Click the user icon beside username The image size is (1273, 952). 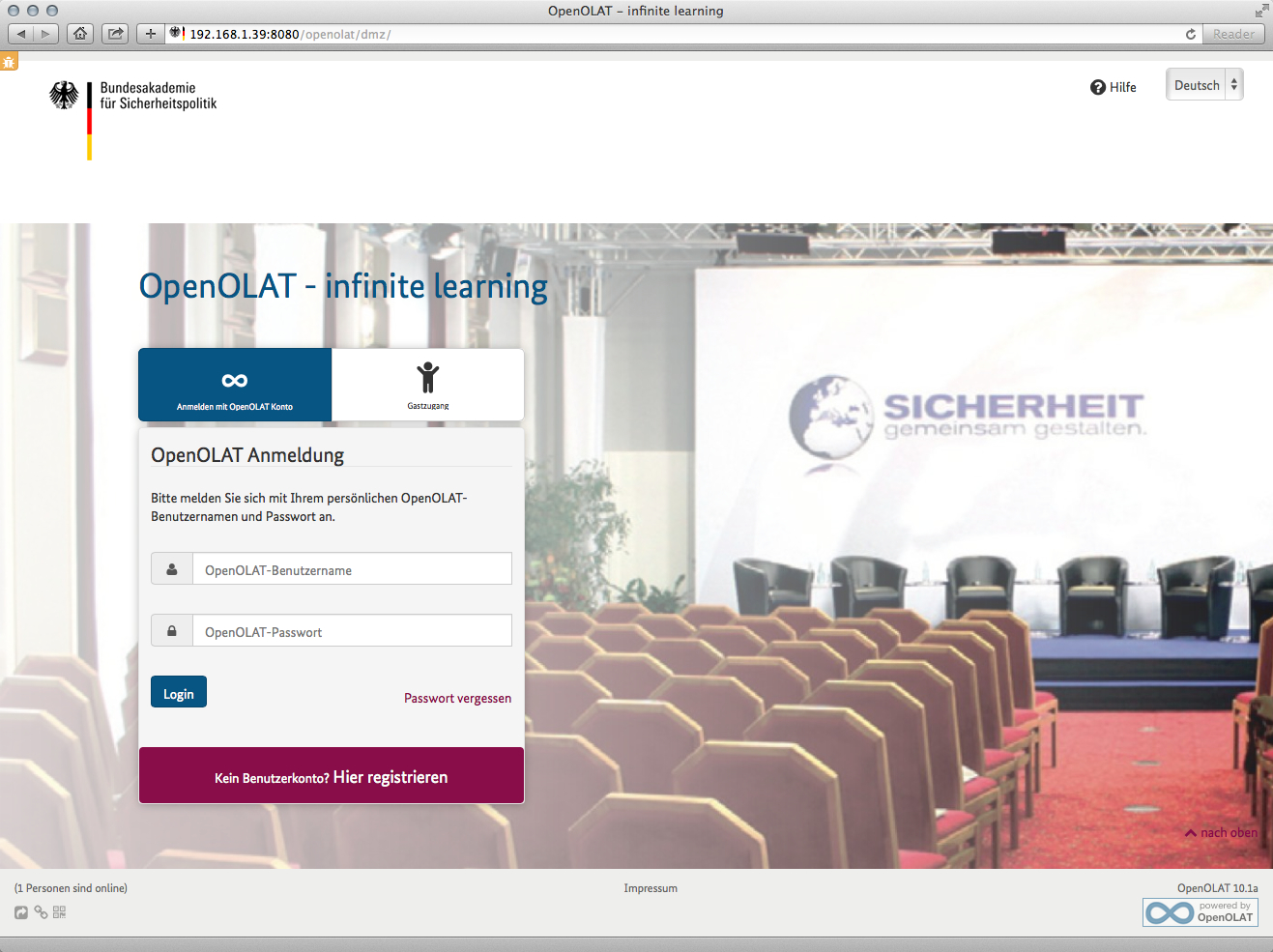coord(172,569)
